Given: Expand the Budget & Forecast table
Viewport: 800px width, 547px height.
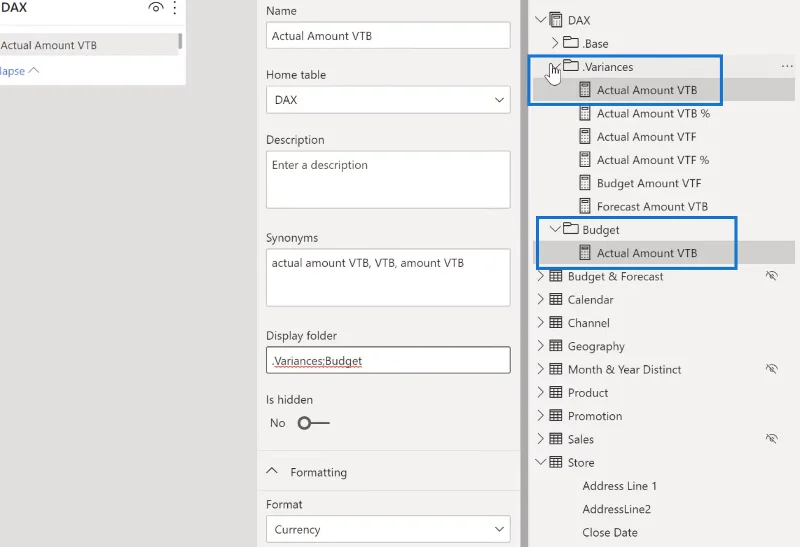Looking at the screenshot, I should pyautogui.click(x=540, y=276).
